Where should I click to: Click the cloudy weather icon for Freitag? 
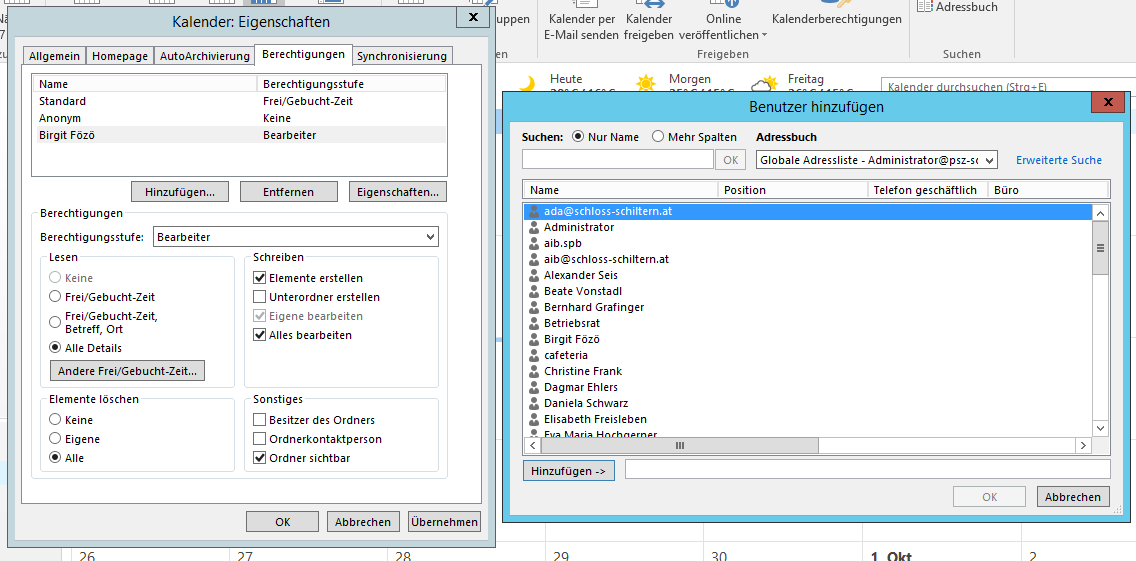[767, 84]
